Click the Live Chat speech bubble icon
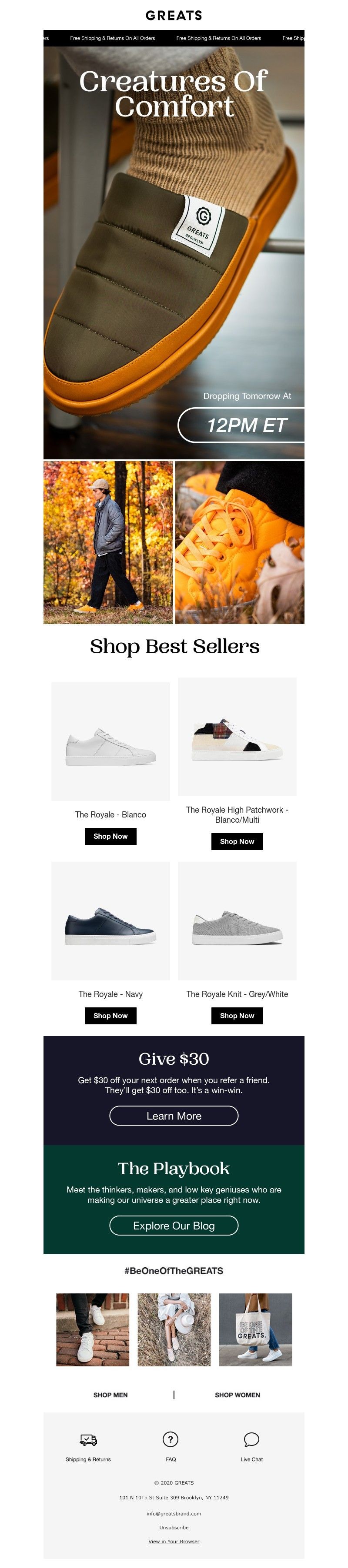The height and width of the screenshot is (1568, 348). pyautogui.click(x=251, y=1439)
